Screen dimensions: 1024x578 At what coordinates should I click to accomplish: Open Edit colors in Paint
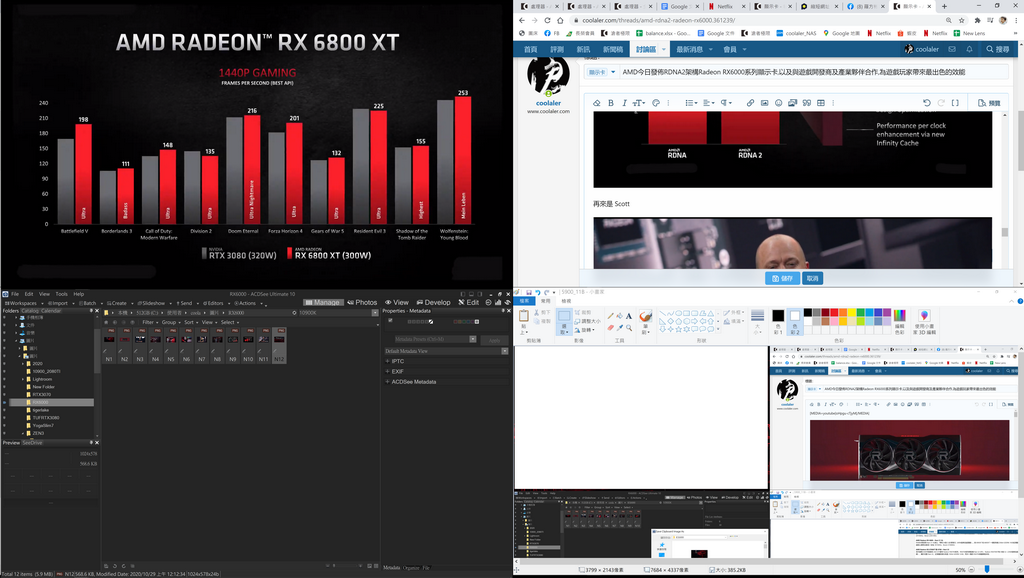point(901,321)
